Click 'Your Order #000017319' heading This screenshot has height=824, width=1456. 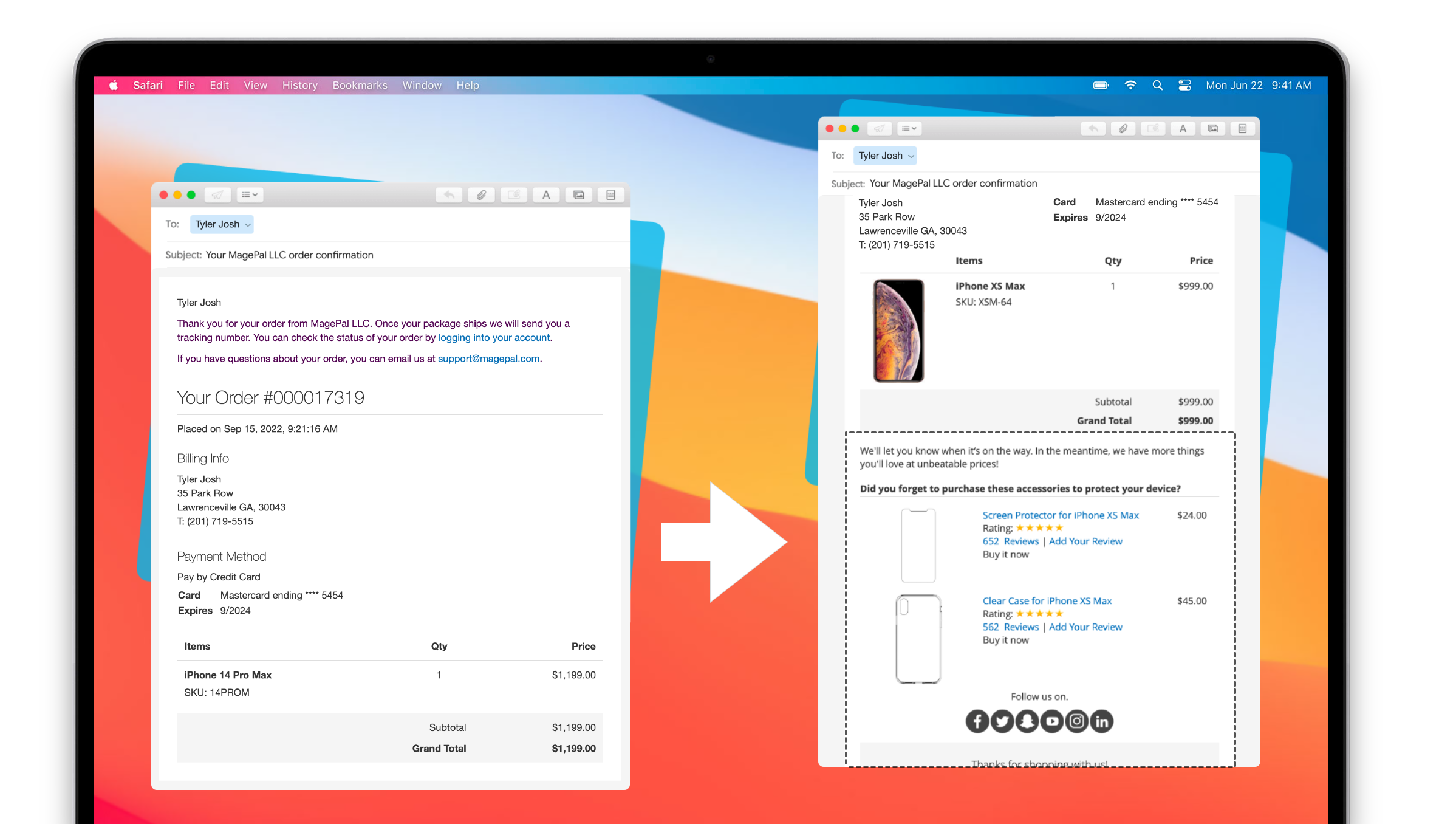270,397
